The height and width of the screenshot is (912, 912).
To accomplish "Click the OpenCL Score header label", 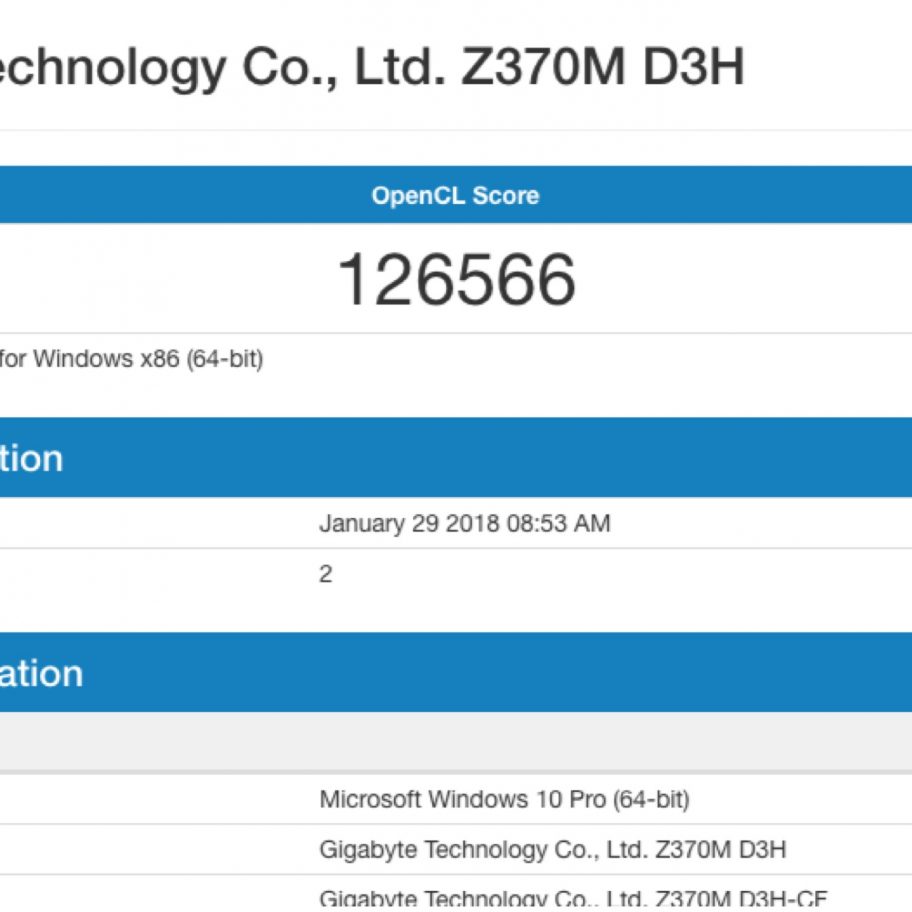I will click(455, 195).
